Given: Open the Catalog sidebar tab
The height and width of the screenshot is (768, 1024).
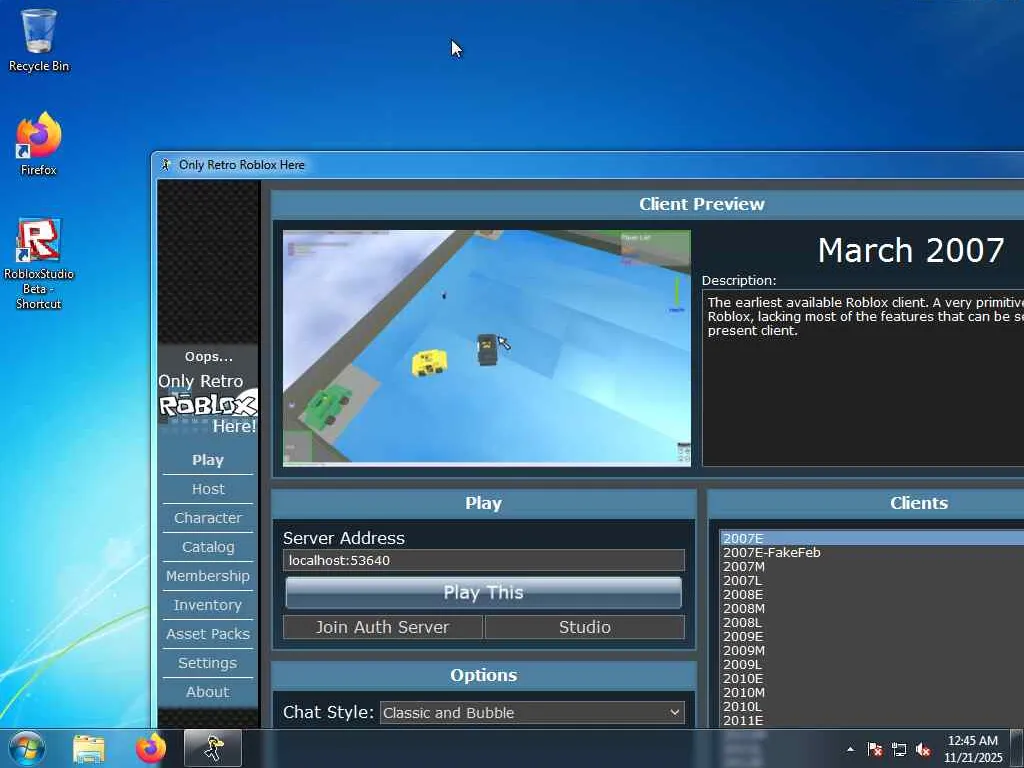Looking at the screenshot, I should point(208,547).
